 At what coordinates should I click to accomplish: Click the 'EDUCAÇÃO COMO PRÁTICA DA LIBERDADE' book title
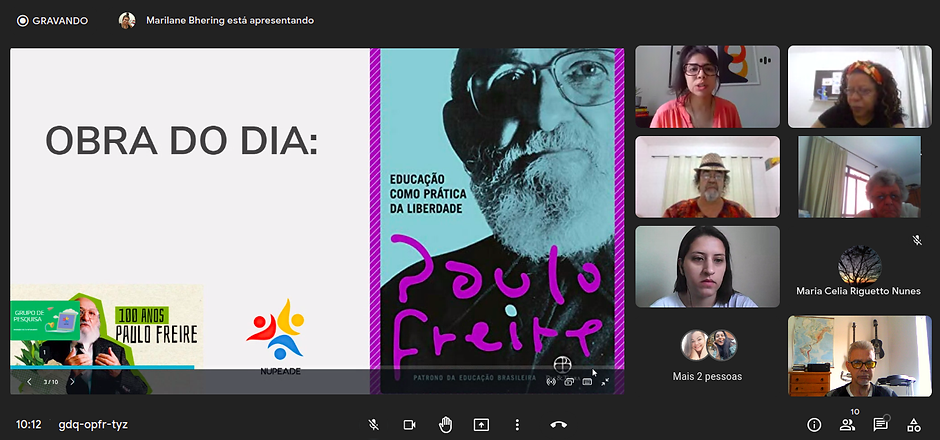(427, 194)
